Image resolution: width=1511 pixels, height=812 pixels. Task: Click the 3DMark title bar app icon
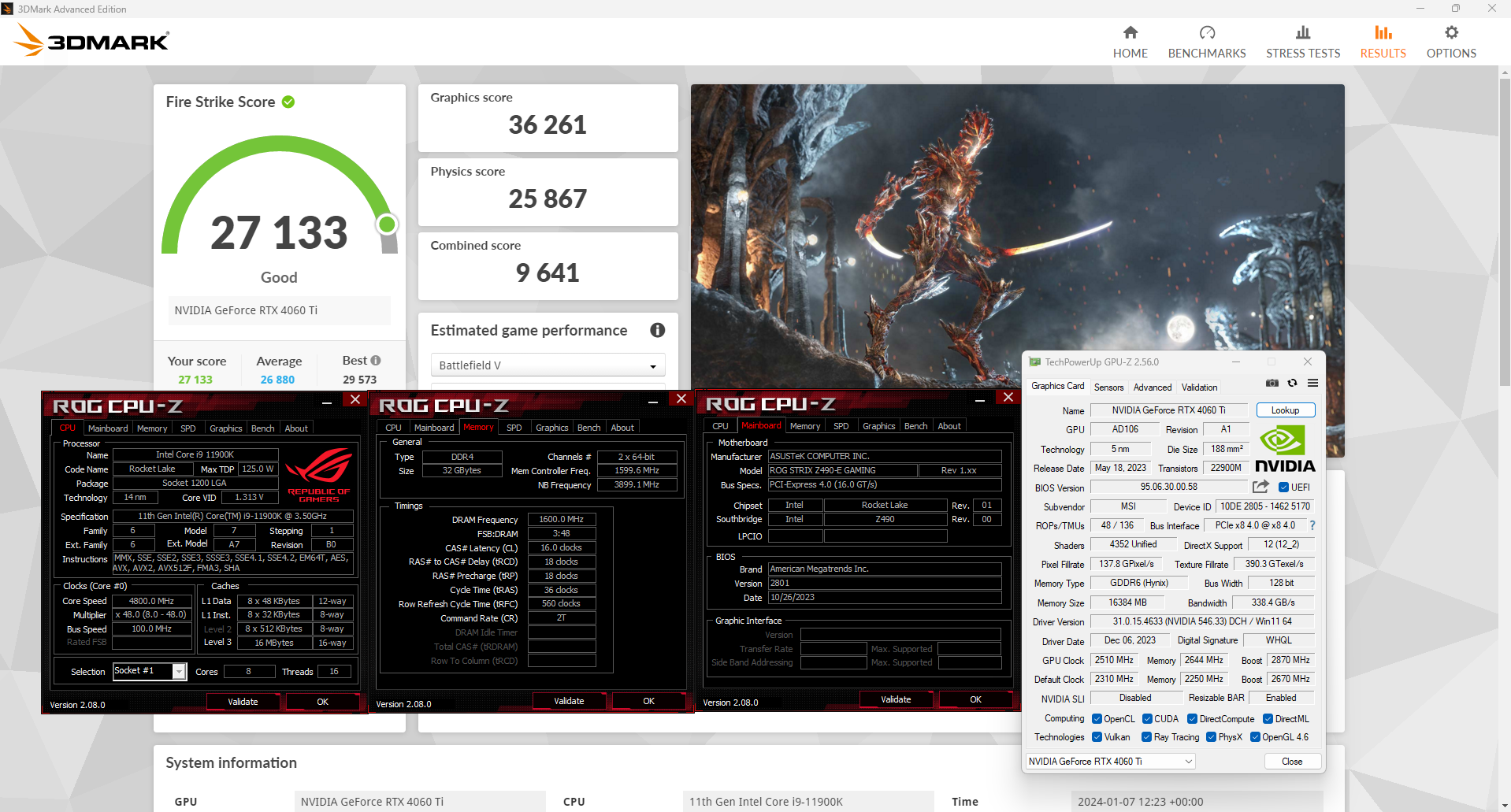point(7,9)
